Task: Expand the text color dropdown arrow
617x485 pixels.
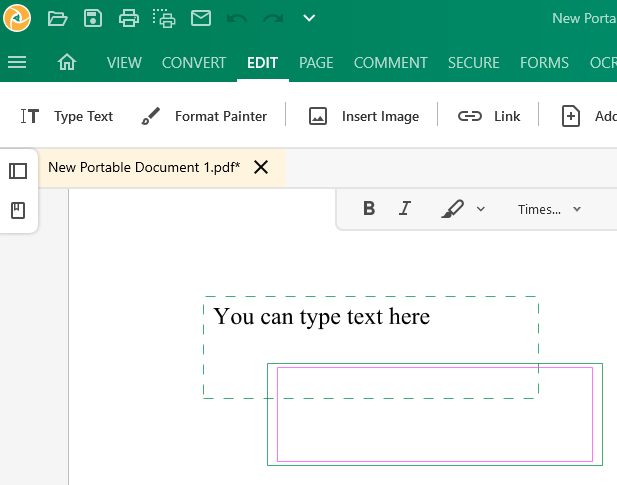Action: (481, 209)
